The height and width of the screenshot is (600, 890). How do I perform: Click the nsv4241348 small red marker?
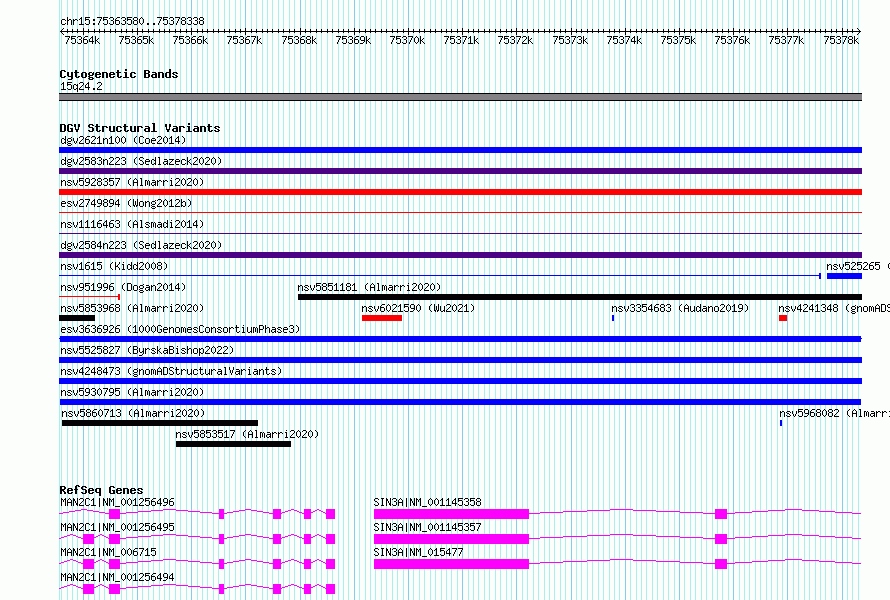783,318
